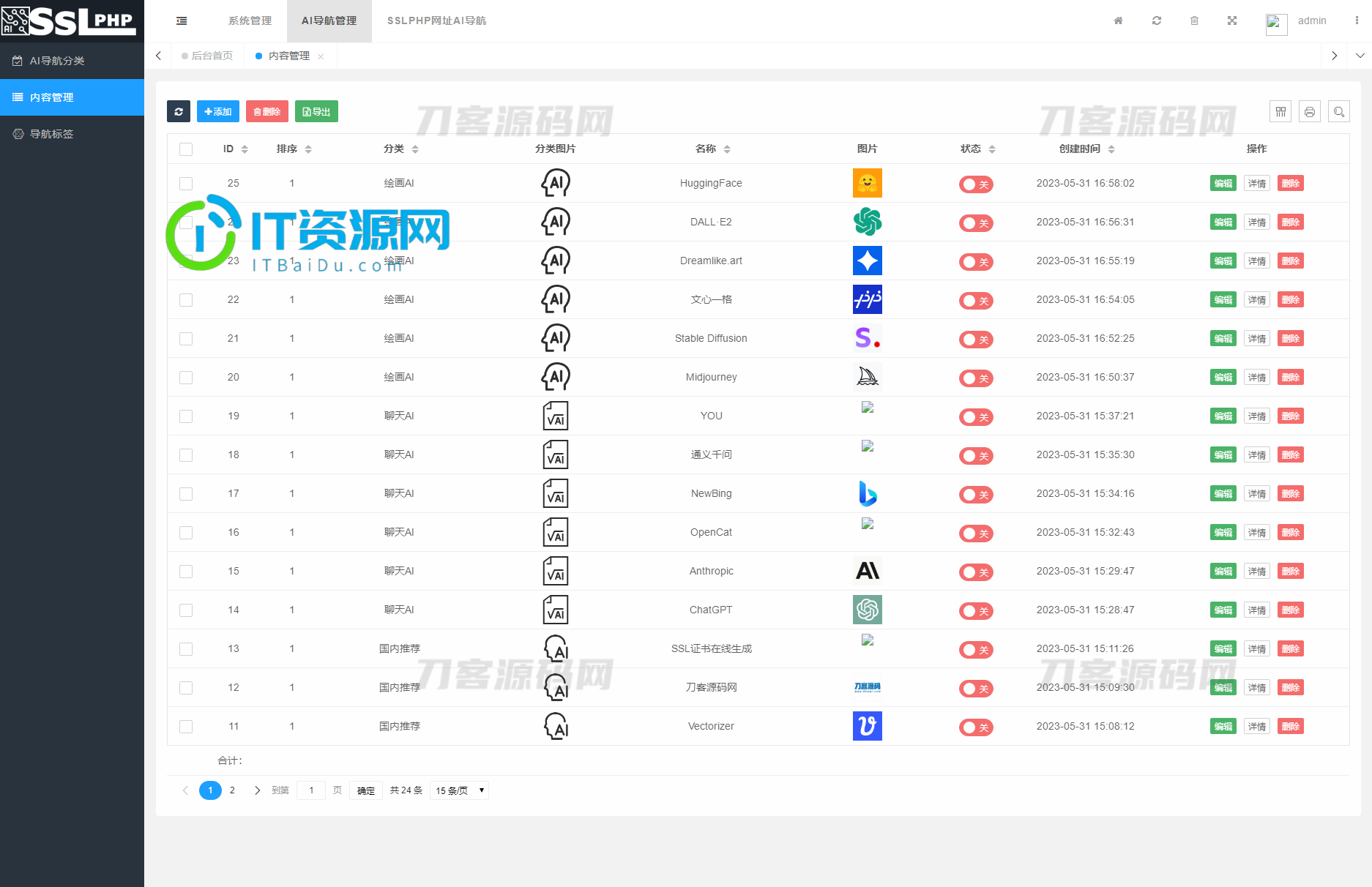Open the column filter grid icon

pos(1280,111)
